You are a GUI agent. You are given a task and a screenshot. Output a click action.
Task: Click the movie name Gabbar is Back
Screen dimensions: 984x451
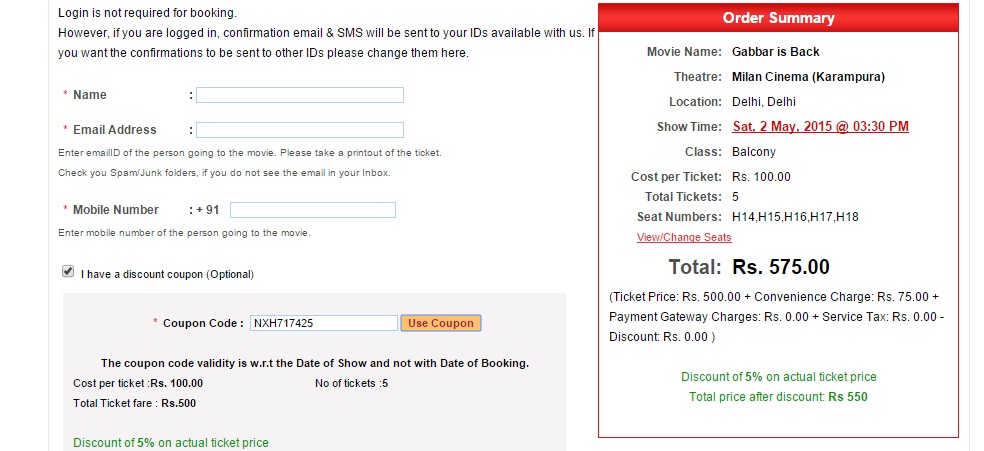point(776,52)
